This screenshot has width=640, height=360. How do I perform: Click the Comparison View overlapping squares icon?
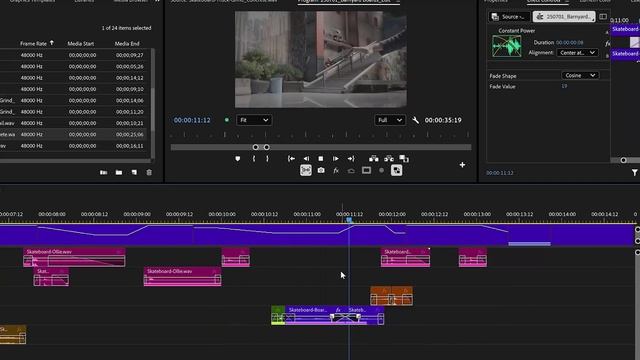coord(404,159)
